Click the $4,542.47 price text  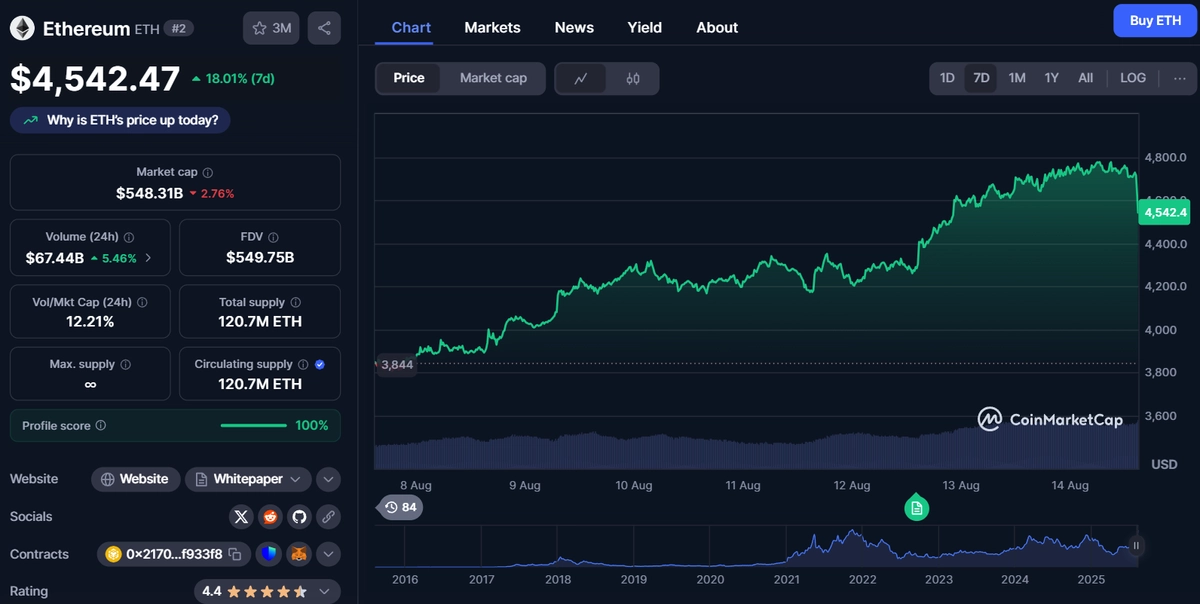(x=95, y=79)
